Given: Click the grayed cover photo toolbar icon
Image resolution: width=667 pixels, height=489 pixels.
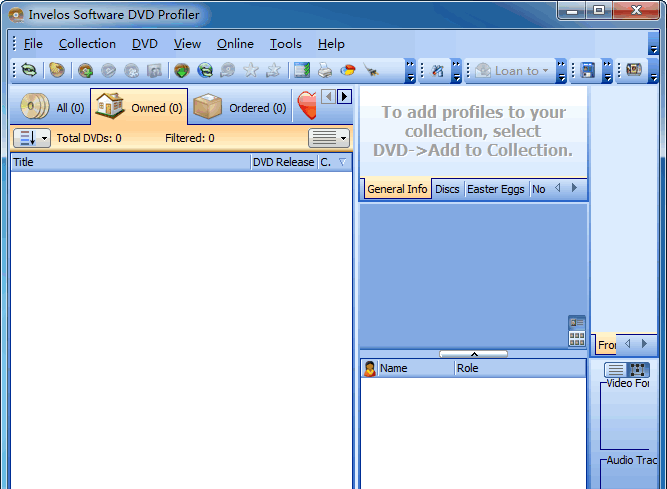Looking at the screenshot, I should (x=154, y=71).
